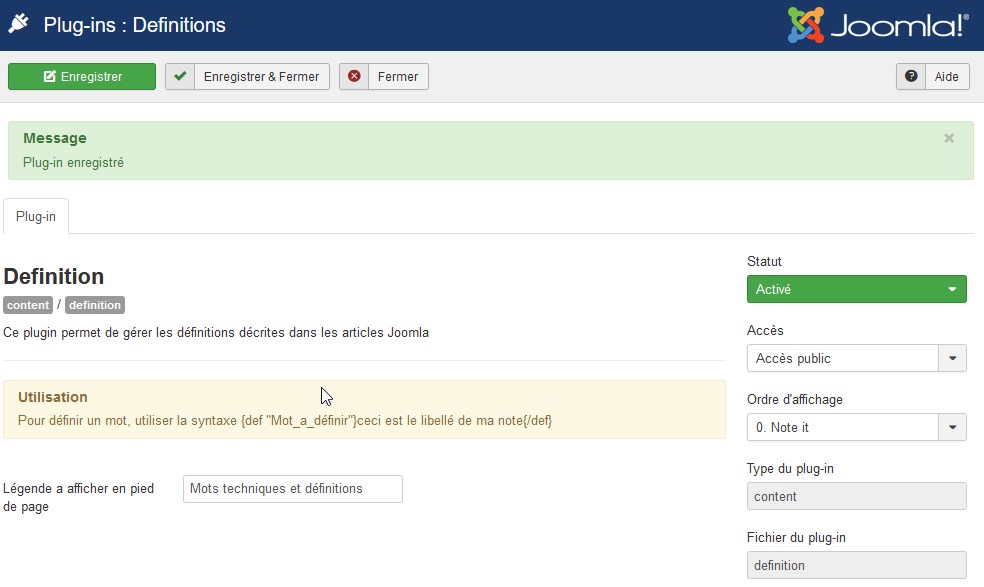Click the 'Utilisation' heading in notice
The width and height of the screenshot is (984, 587).
tap(53, 397)
